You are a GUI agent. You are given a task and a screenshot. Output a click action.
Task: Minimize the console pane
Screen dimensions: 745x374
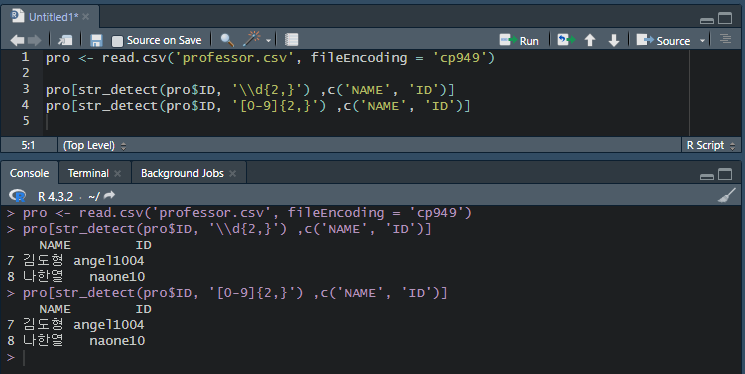(x=707, y=176)
